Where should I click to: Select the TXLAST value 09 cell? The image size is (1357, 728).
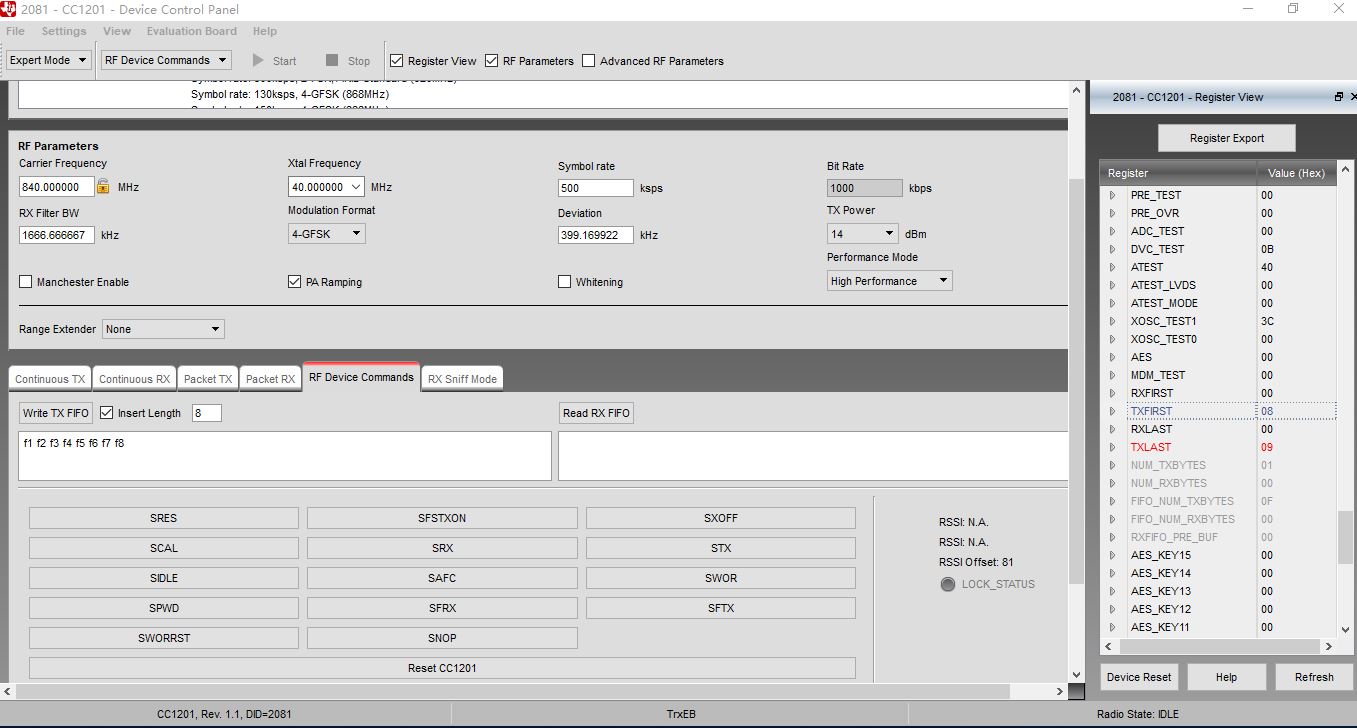pyautogui.click(x=1296, y=447)
